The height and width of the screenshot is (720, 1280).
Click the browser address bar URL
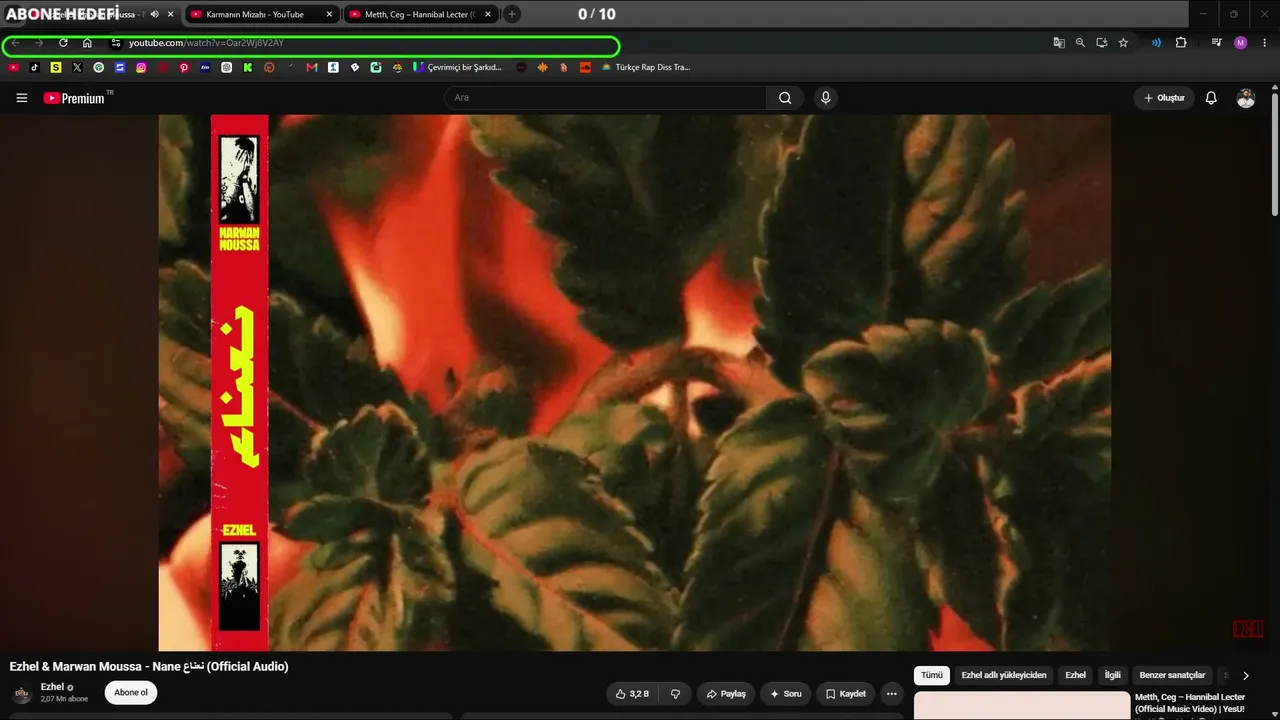206,43
